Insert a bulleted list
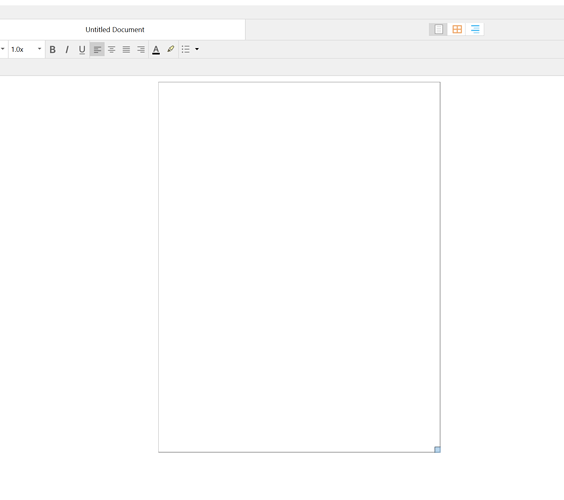The height and width of the screenshot is (500, 564). (186, 49)
